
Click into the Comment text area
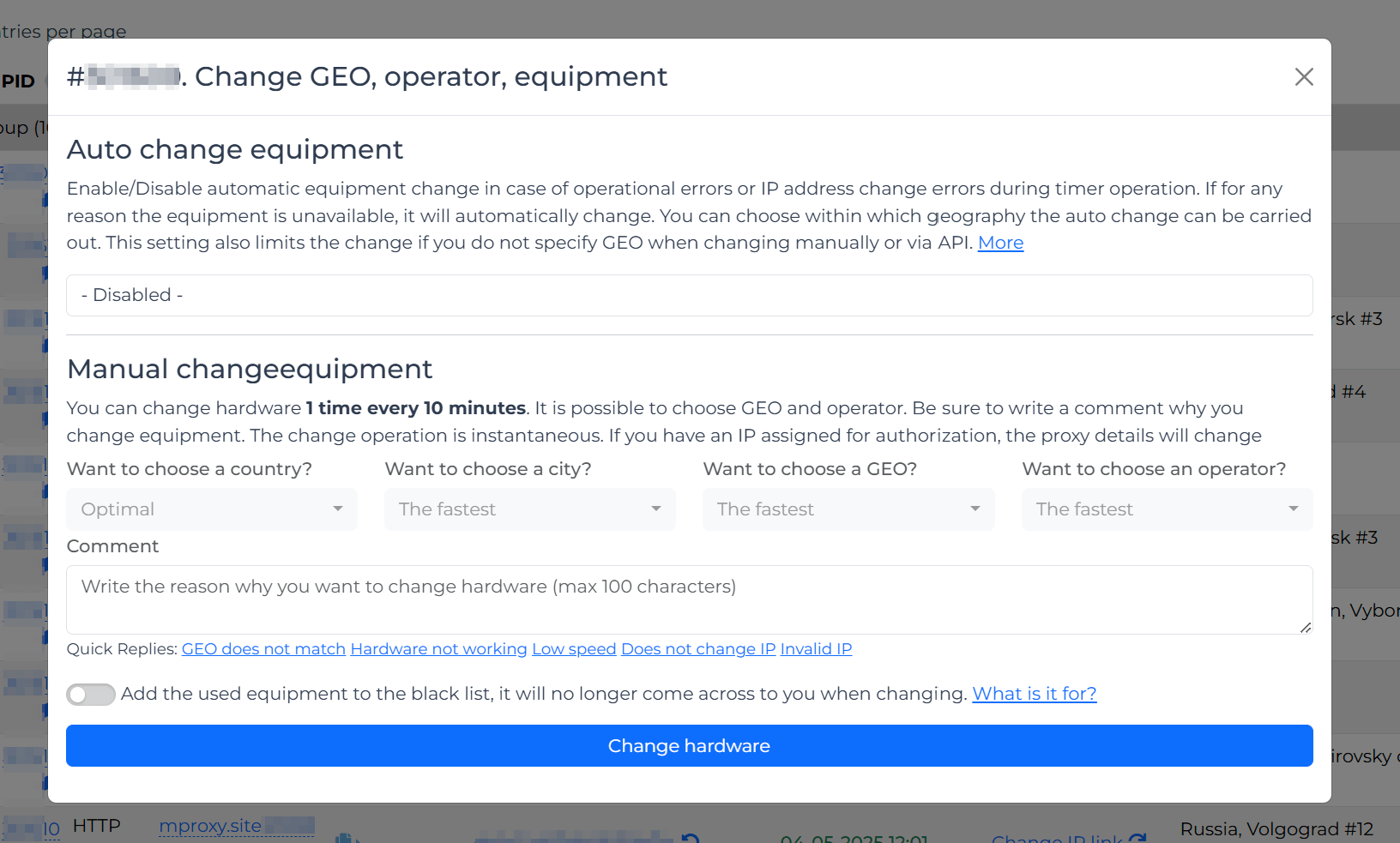click(689, 599)
